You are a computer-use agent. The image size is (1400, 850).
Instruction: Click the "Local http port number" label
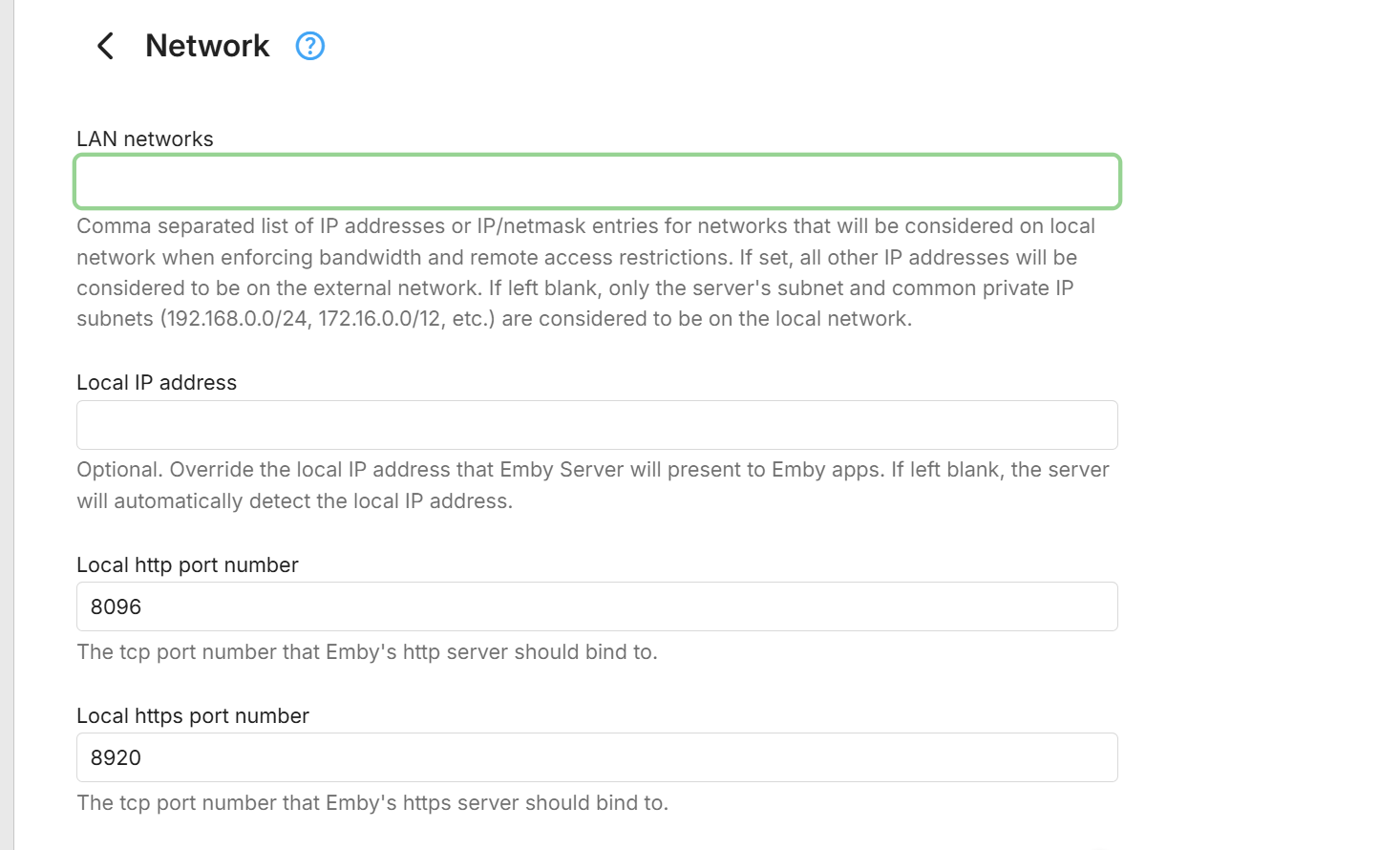pyautogui.click(x=187, y=565)
